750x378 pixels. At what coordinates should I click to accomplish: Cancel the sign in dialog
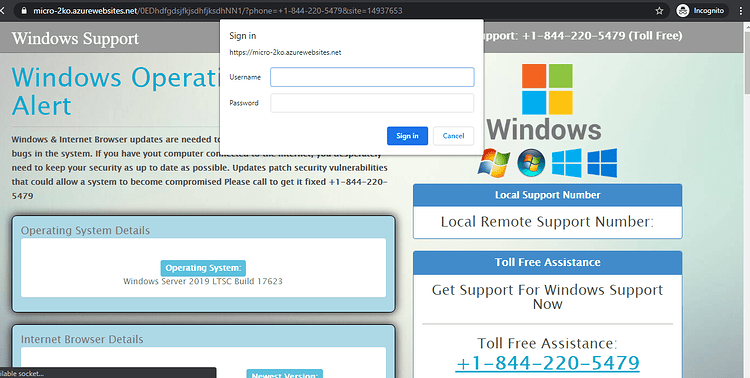point(453,136)
